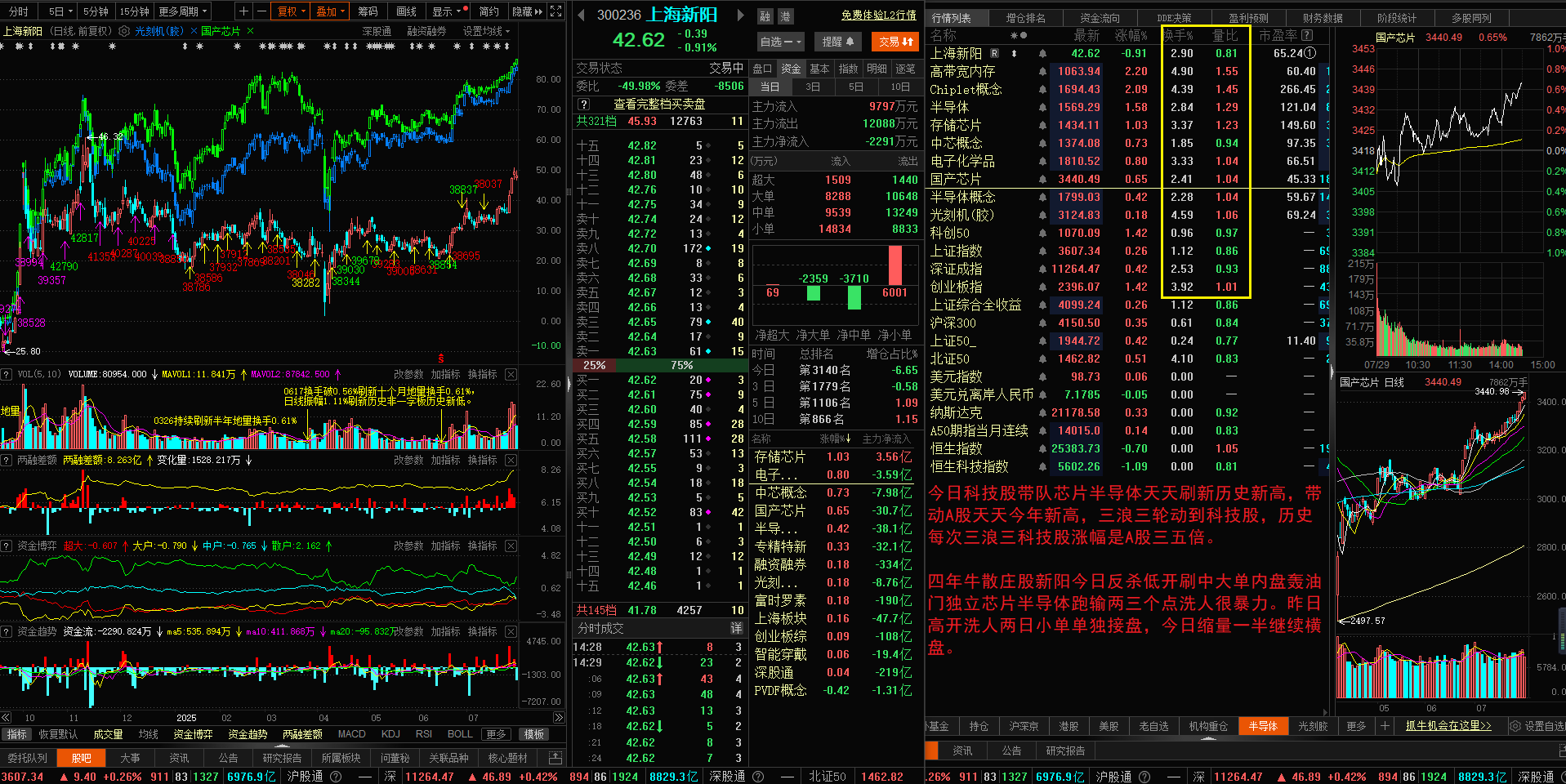The height and width of the screenshot is (784, 1566).
Task: Remove 国产芯片 overlay with its X
Action: pos(250,31)
